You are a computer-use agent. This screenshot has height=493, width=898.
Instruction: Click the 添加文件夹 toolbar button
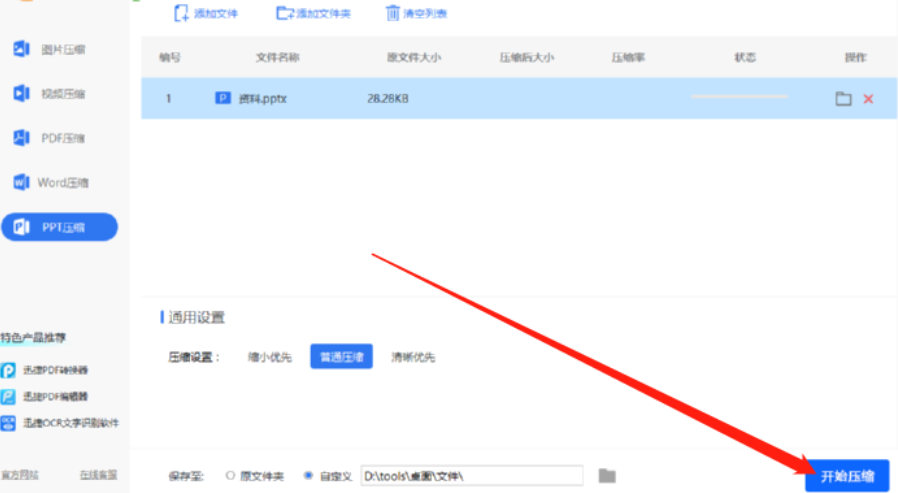313,13
